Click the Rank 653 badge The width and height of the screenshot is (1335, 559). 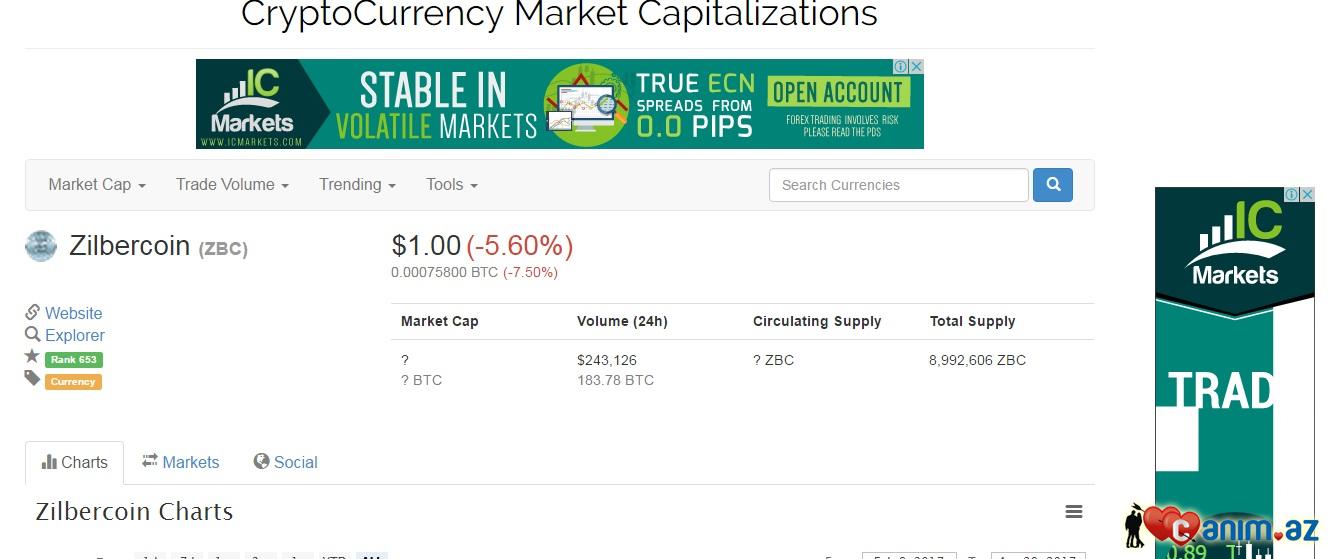(74, 359)
